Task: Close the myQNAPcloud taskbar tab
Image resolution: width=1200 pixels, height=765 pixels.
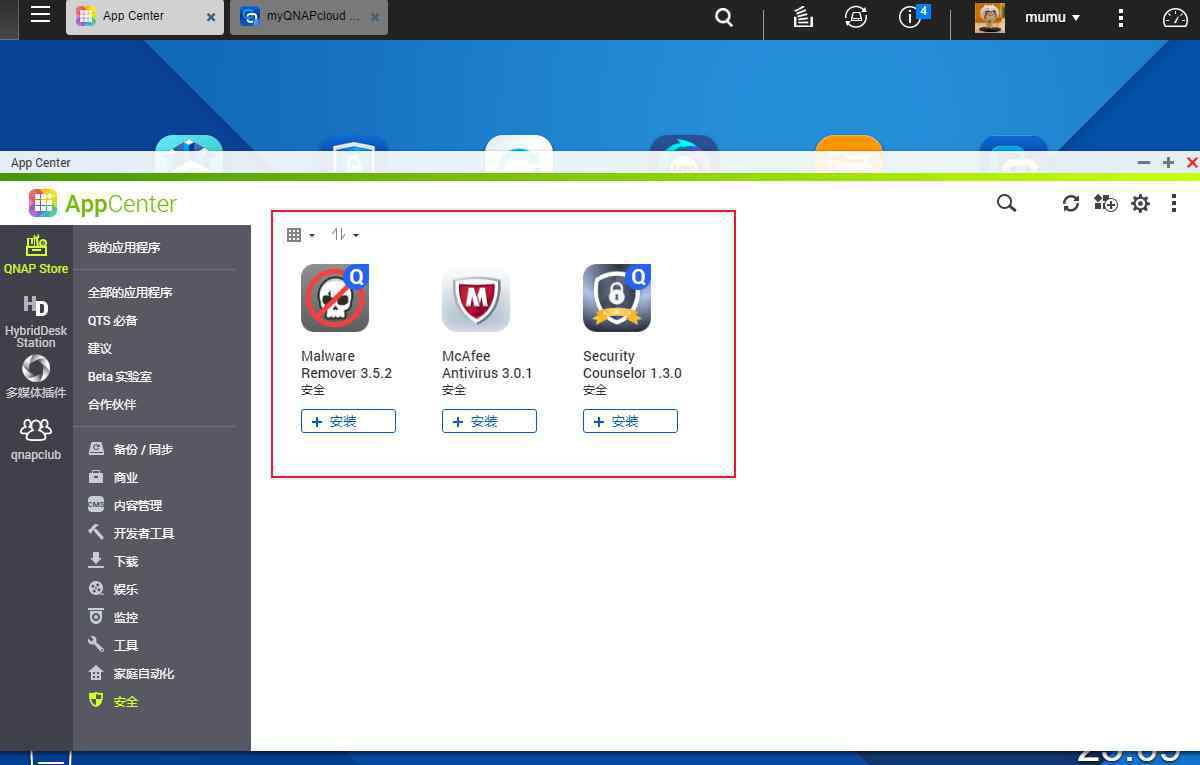Action: pyautogui.click(x=375, y=17)
